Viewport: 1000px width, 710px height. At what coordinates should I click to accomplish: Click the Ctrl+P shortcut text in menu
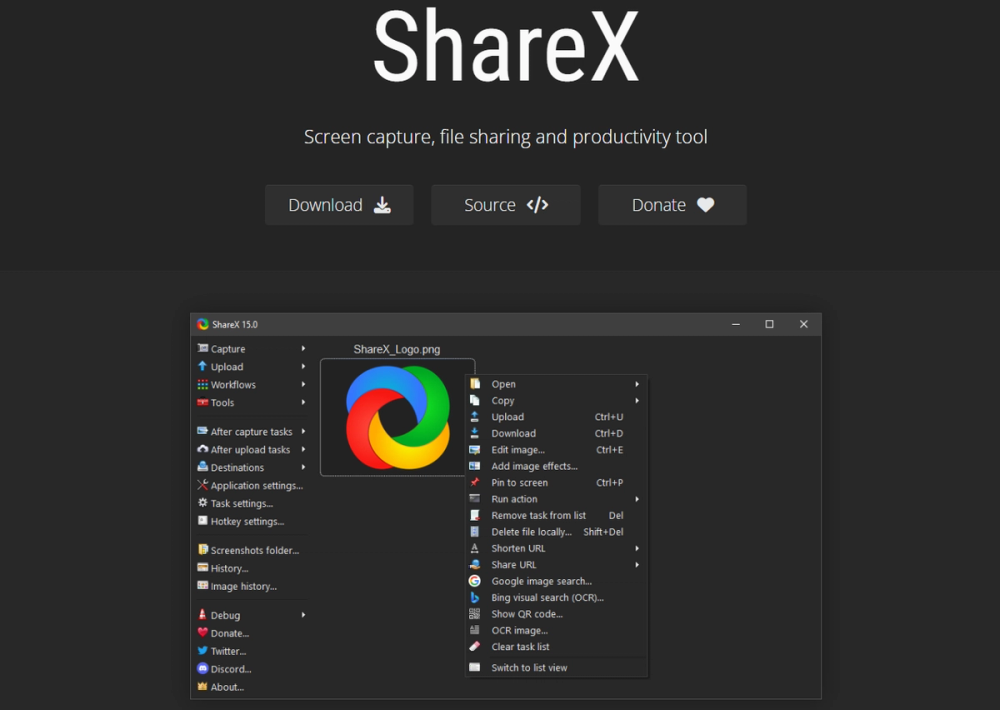pyautogui.click(x=609, y=482)
